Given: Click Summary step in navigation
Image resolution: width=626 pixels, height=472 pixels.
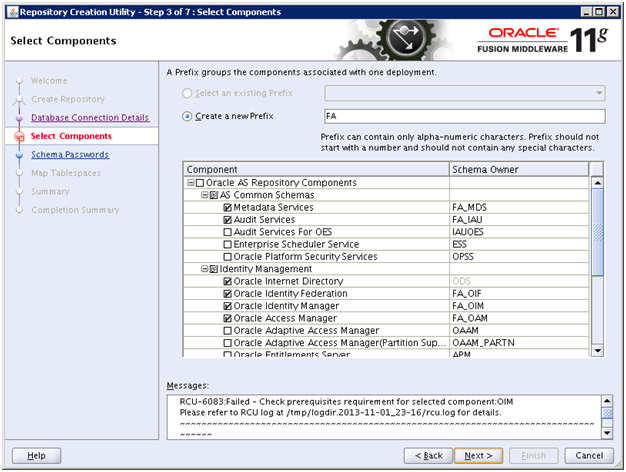Looking at the screenshot, I should click(50, 191).
